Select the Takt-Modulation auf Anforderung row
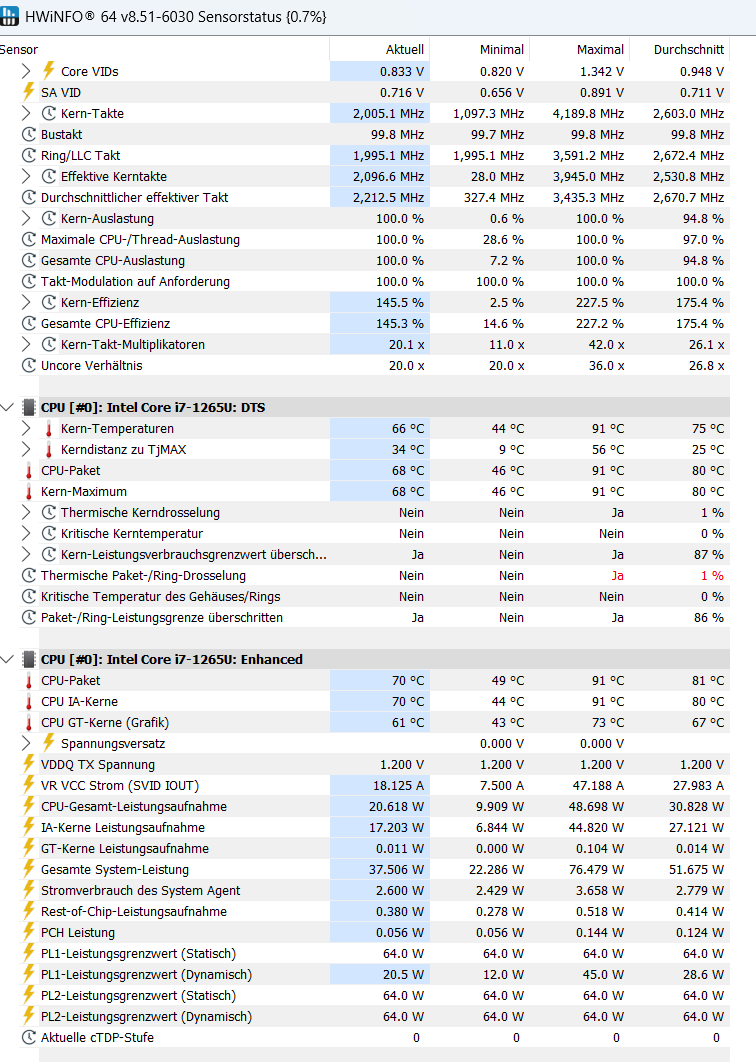The width and height of the screenshot is (756, 1062). coord(375,281)
